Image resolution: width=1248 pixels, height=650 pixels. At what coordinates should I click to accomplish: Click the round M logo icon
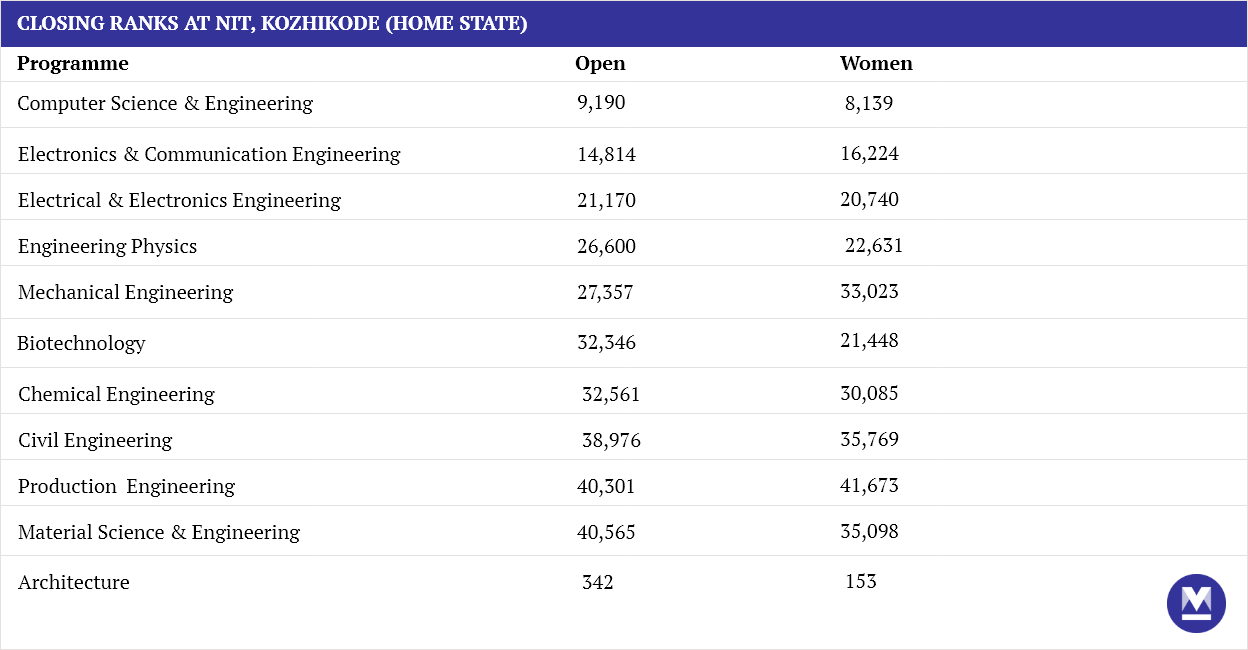coord(1196,603)
